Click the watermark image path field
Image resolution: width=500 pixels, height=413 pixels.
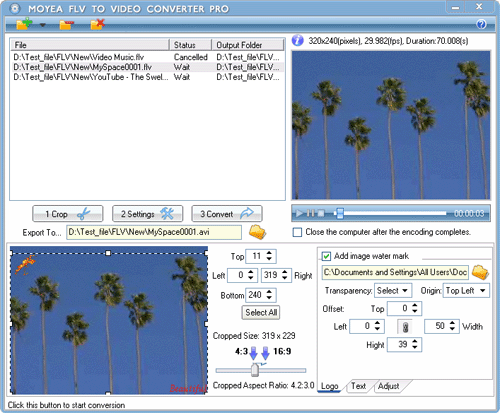[395, 272]
